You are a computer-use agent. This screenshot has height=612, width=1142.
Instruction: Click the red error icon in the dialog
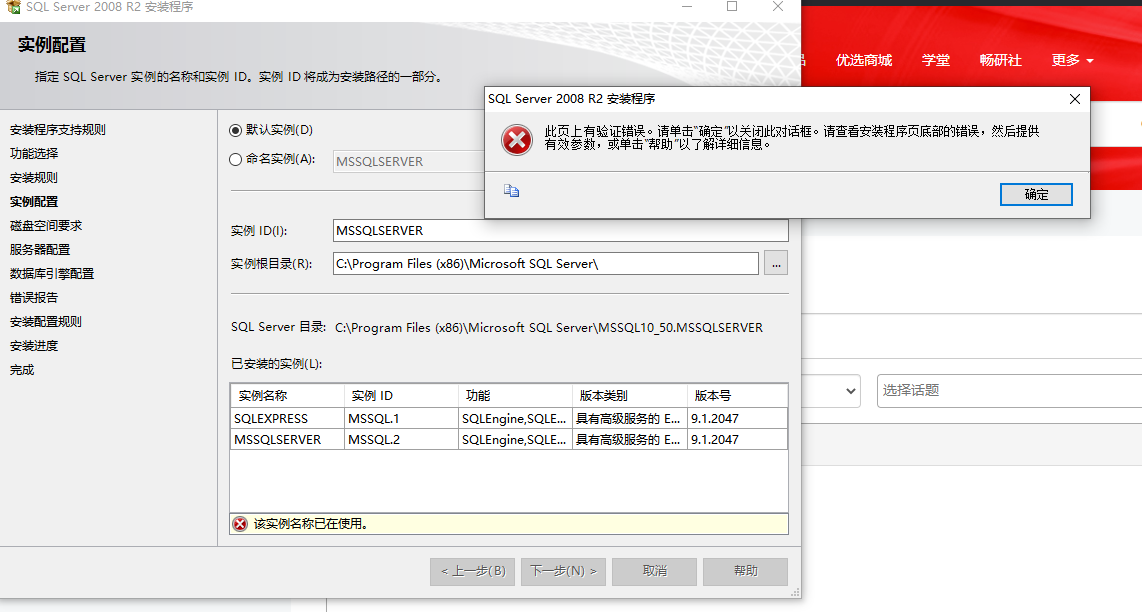click(x=516, y=140)
